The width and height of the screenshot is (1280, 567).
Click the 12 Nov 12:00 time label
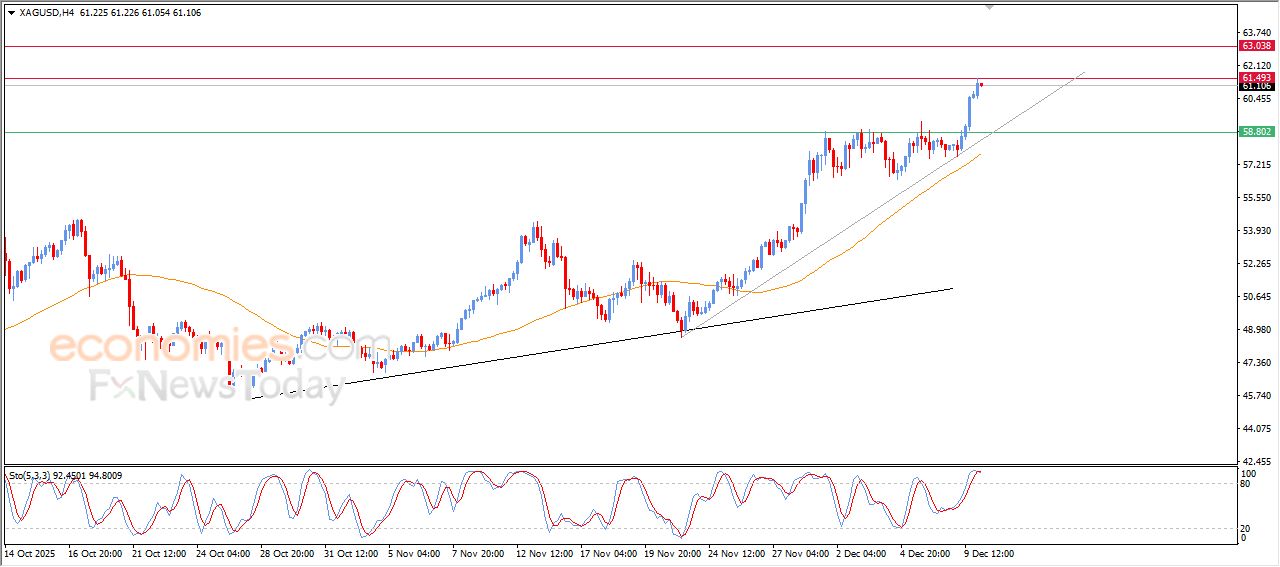(x=544, y=552)
